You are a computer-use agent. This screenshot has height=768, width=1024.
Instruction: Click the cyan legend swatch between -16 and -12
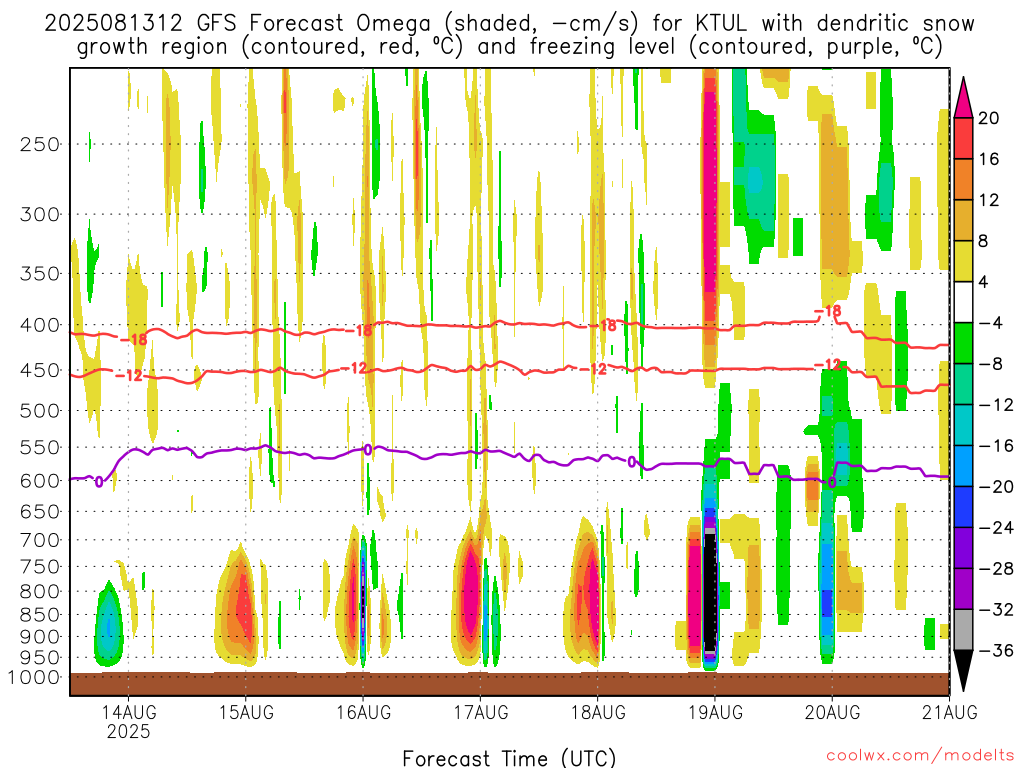(963, 424)
